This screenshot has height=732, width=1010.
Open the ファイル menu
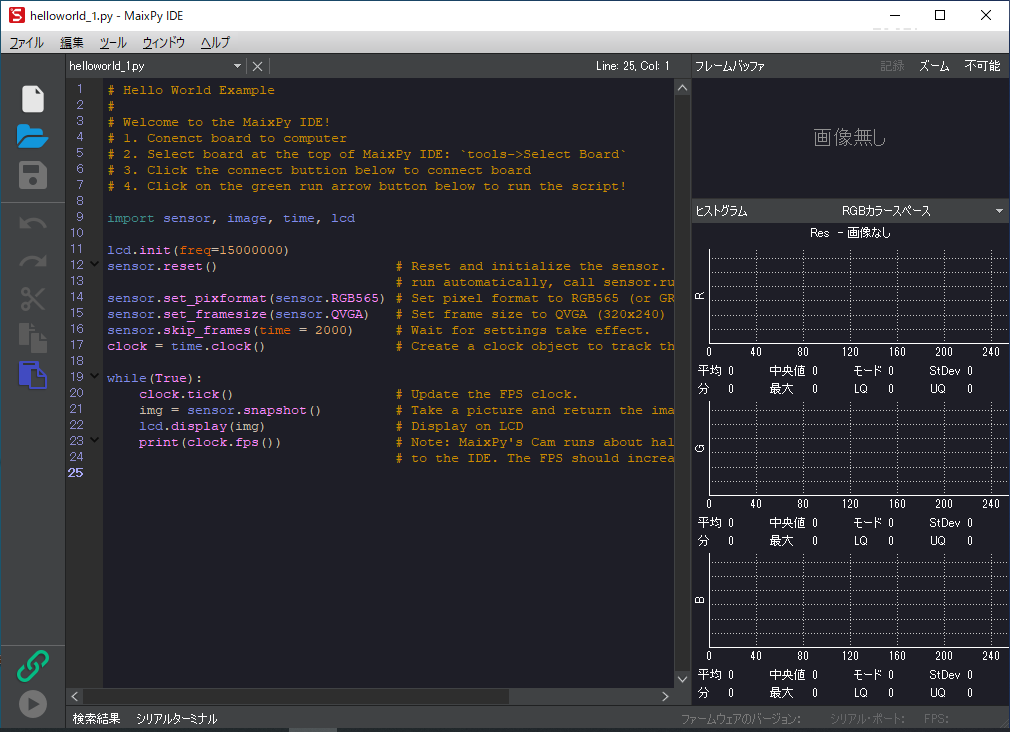pos(26,43)
